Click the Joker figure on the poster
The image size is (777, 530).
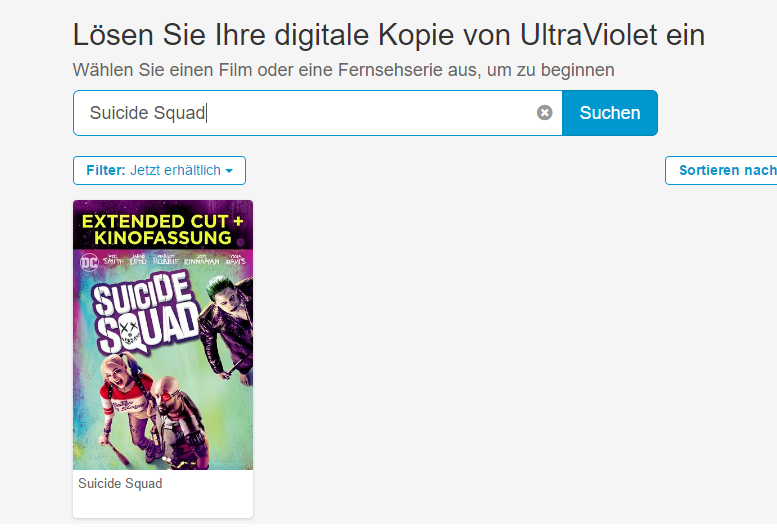pos(229,329)
